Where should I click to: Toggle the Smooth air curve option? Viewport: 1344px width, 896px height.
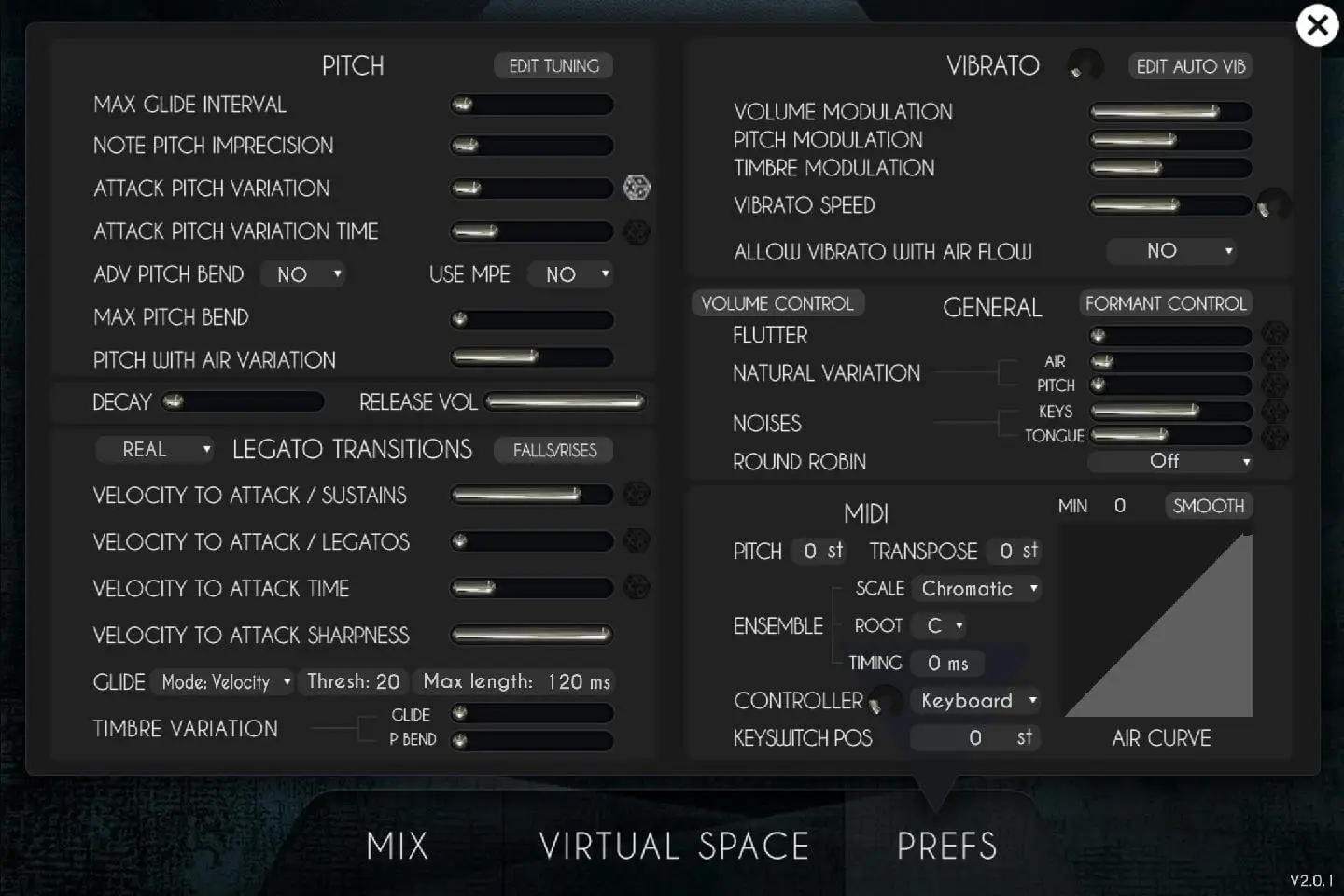click(1209, 506)
